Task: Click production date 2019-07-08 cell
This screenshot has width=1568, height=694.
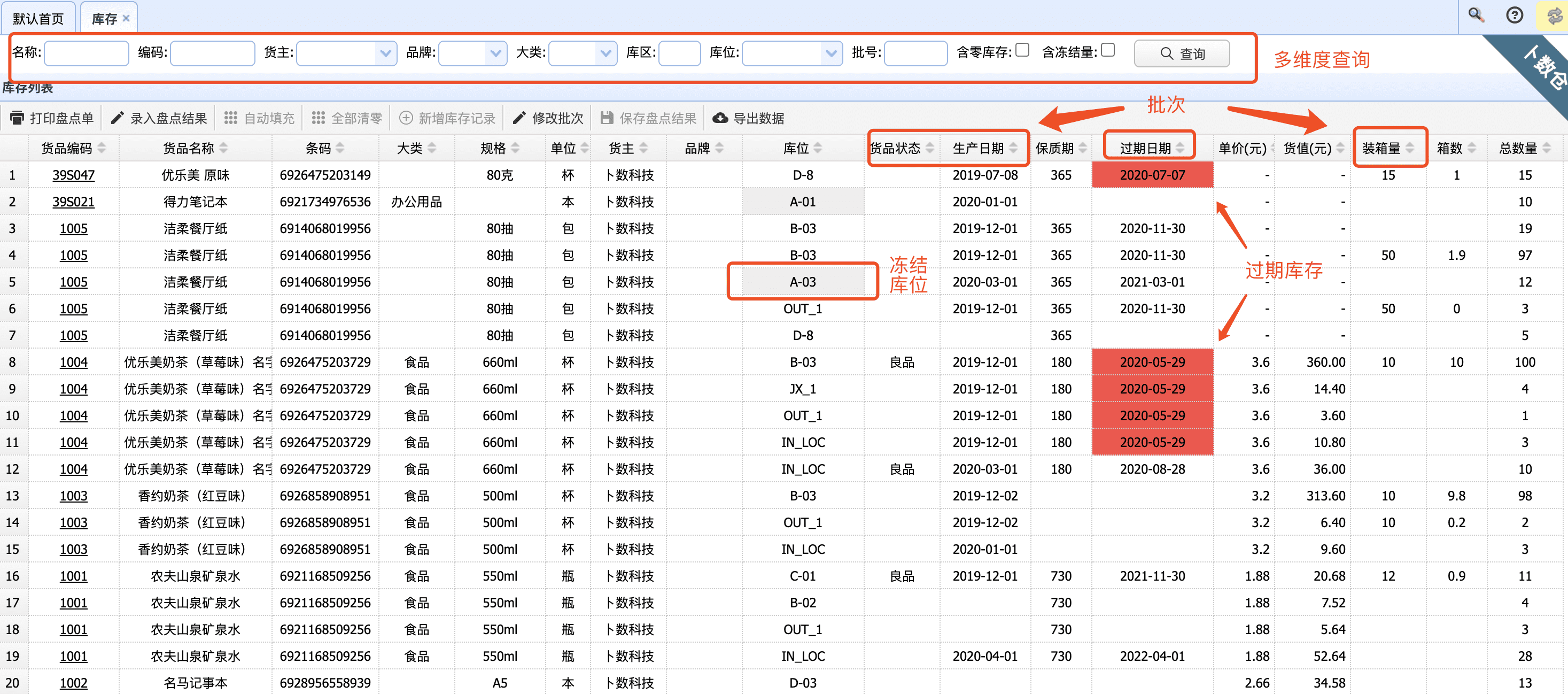Action: pos(985,175)
